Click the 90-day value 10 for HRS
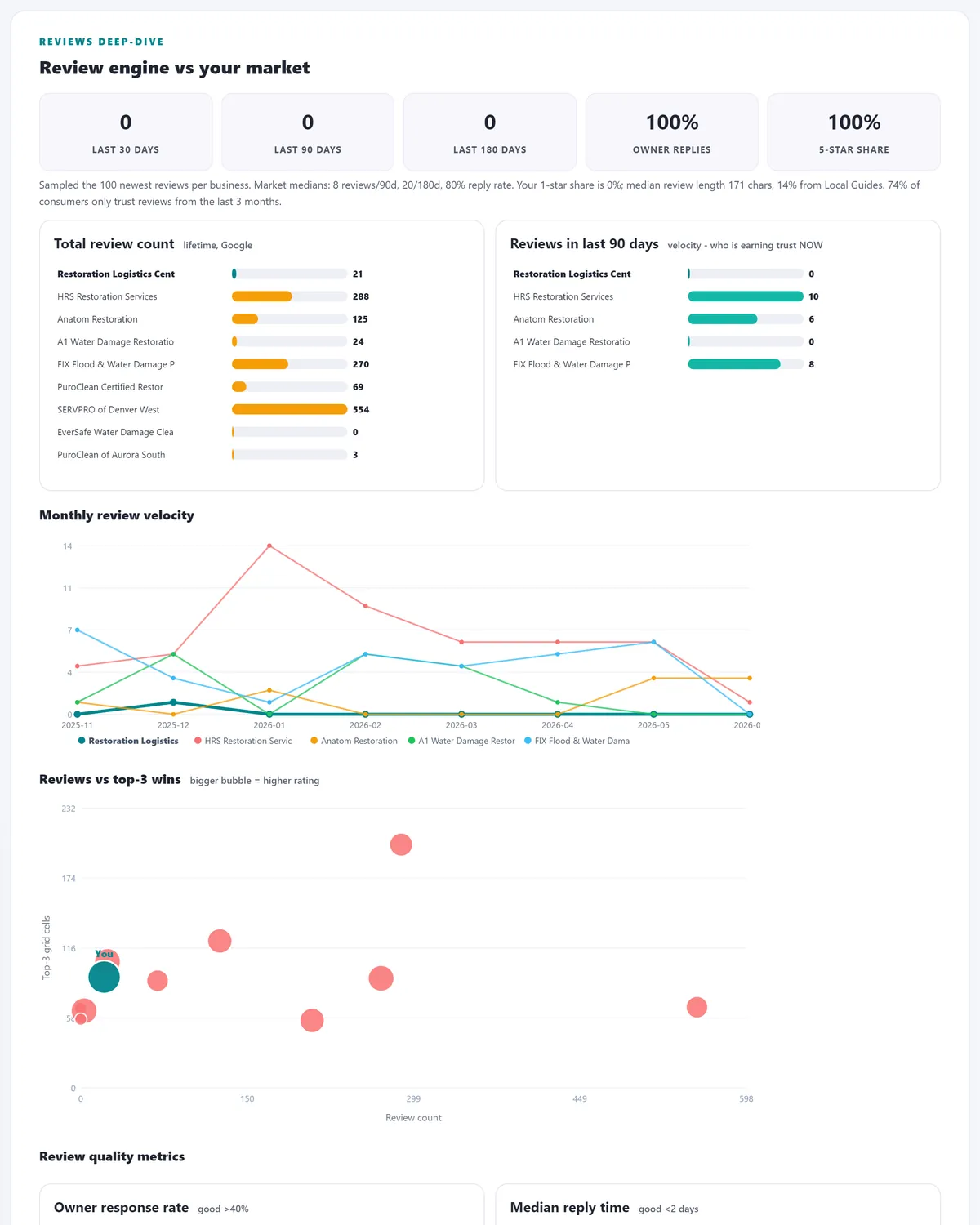This screenshot has width=980, height=1225. pyautogui.click(x=813, y=297)
